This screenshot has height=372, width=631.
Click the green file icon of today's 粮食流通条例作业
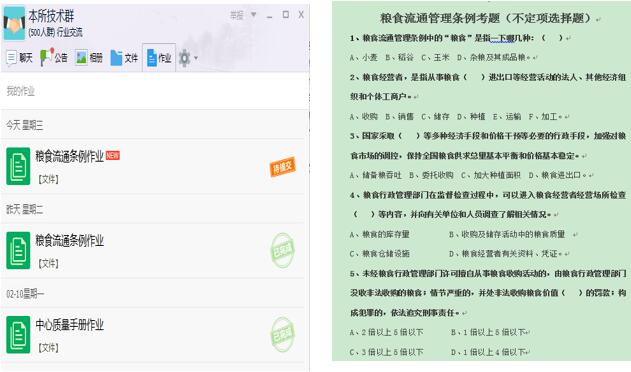(18, 166)
